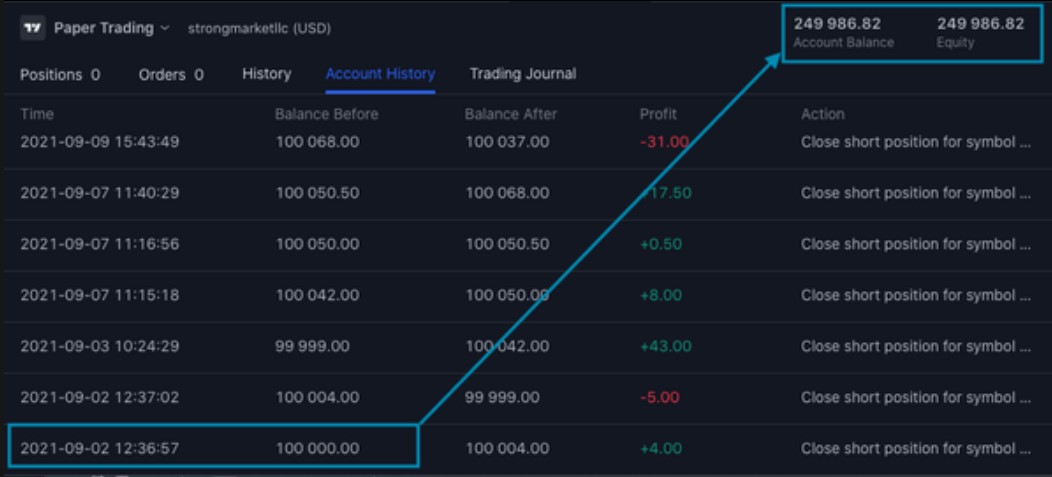Sort by the Action column header
Screen dimensions: 1052x477
click(x=823, y=114)
